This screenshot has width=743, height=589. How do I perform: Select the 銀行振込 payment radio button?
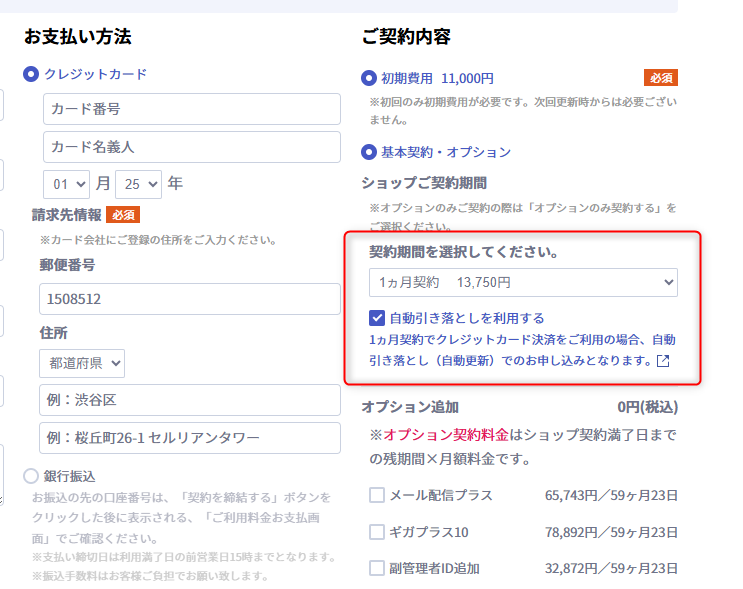pos(31,476)
